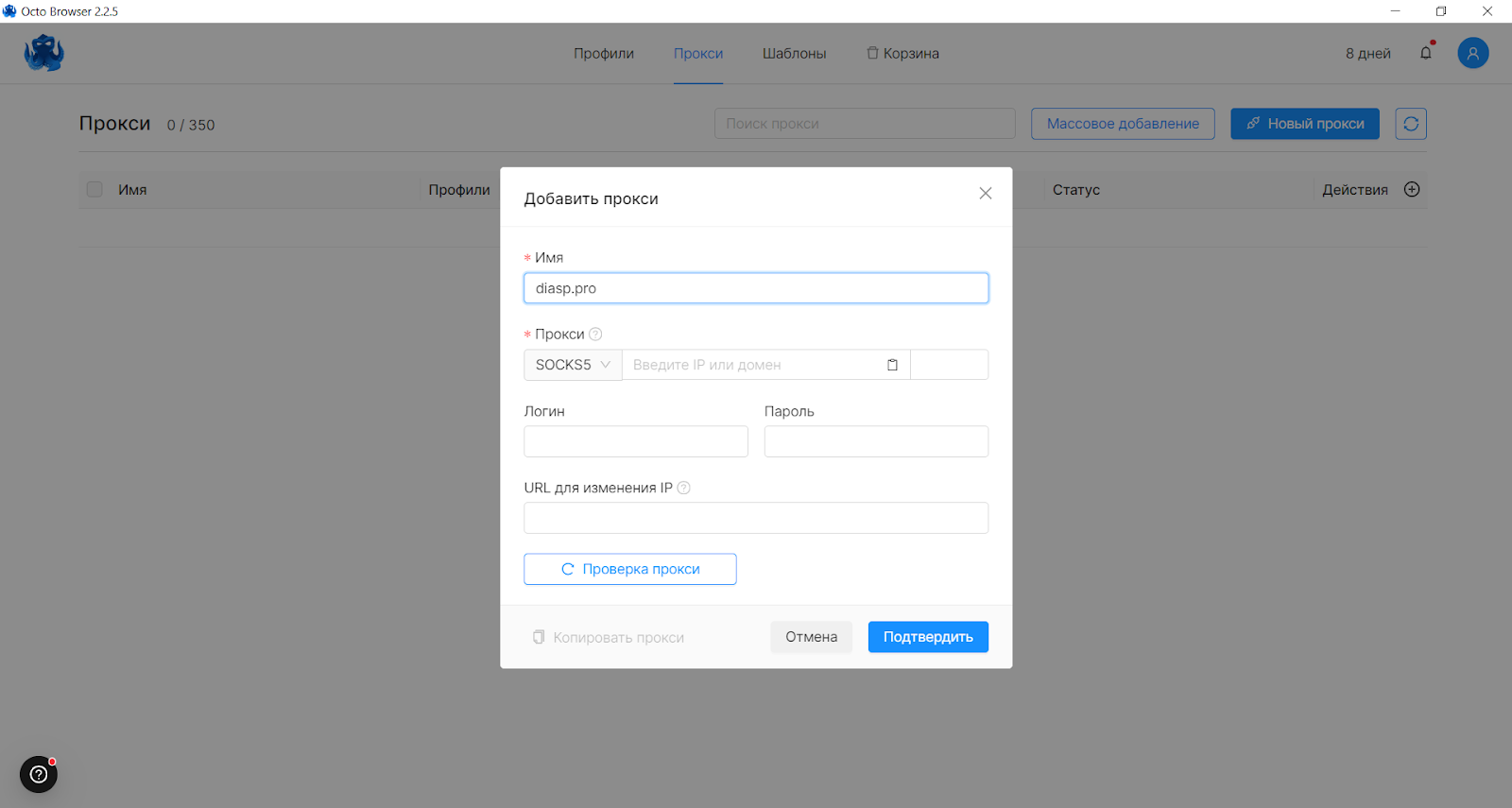This screenshot has width=1512, height=808.
Task: Switch to the Прокси tab
Action: [698, 54]
